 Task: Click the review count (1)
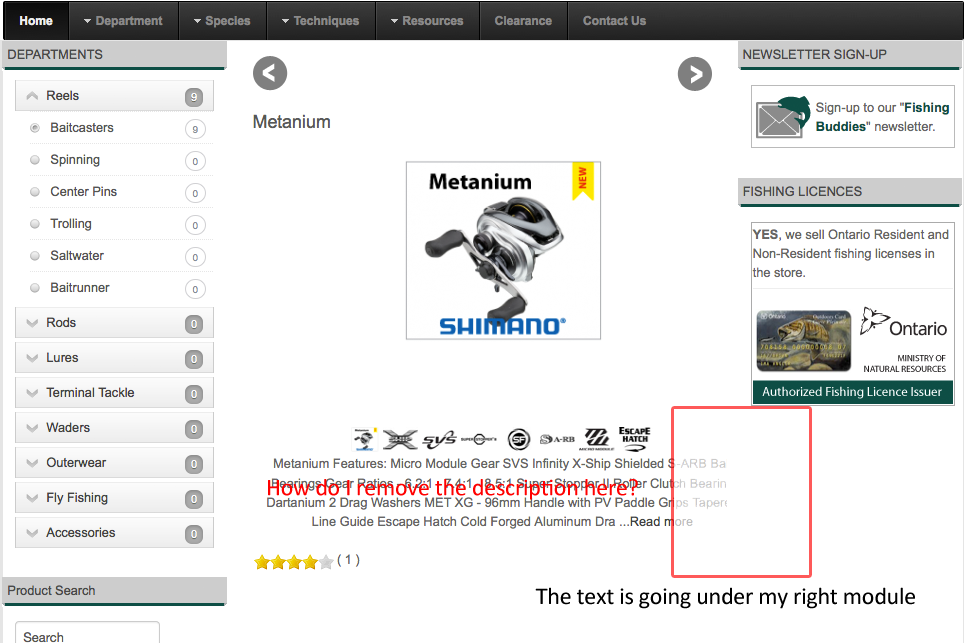click(348, 560)
